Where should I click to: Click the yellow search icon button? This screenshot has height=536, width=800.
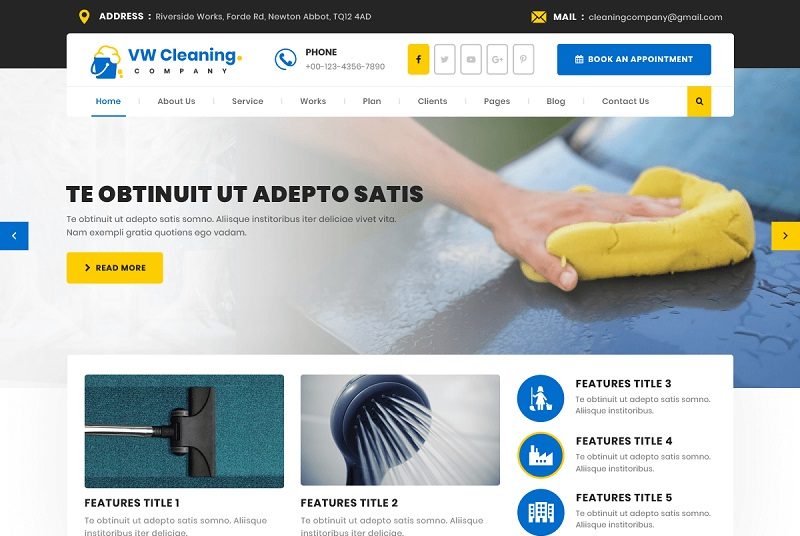(x=699, y=101)
